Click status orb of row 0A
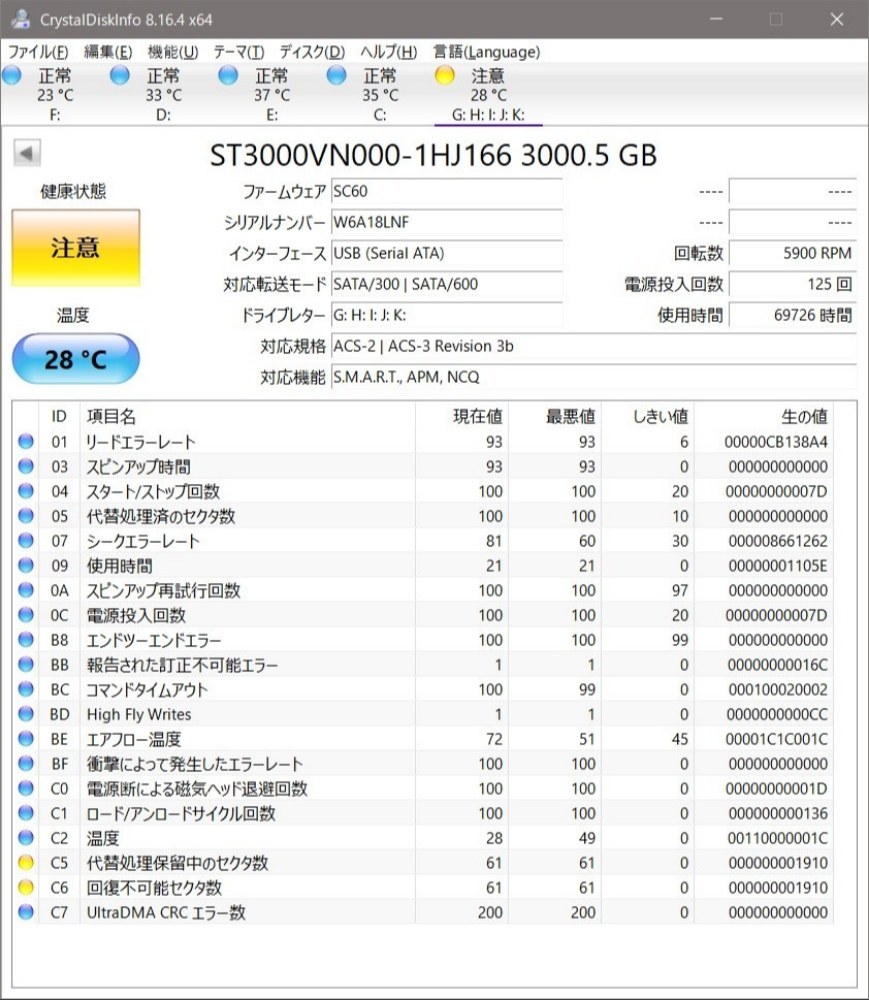This screenshot has height=1000, width=869. [x=26, y=590]
